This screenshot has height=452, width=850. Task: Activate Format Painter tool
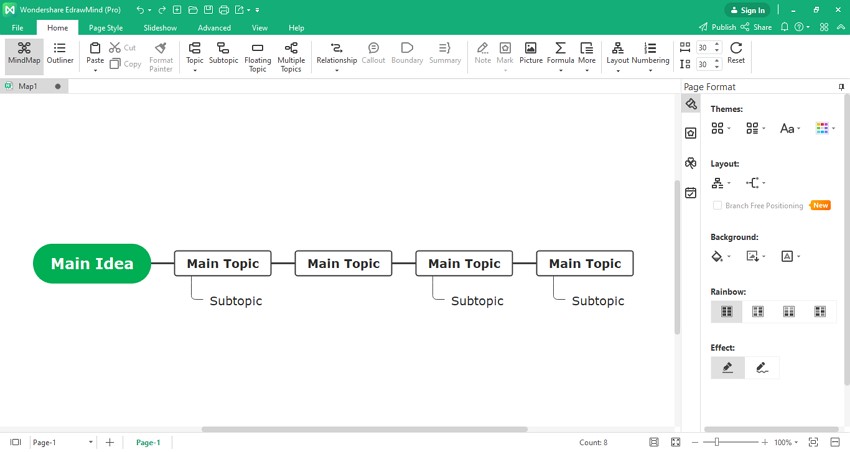pyautogui.click(x=161, y=56)
